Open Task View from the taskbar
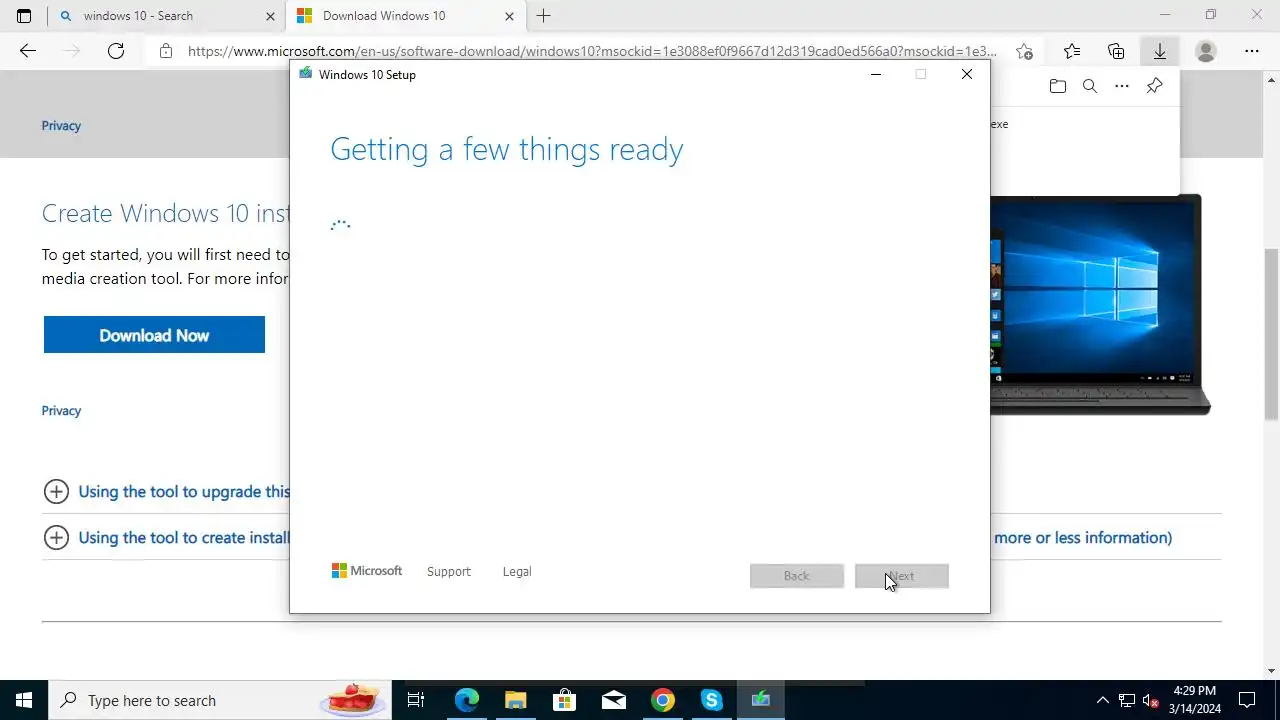1280x720 pixels. 416,700
